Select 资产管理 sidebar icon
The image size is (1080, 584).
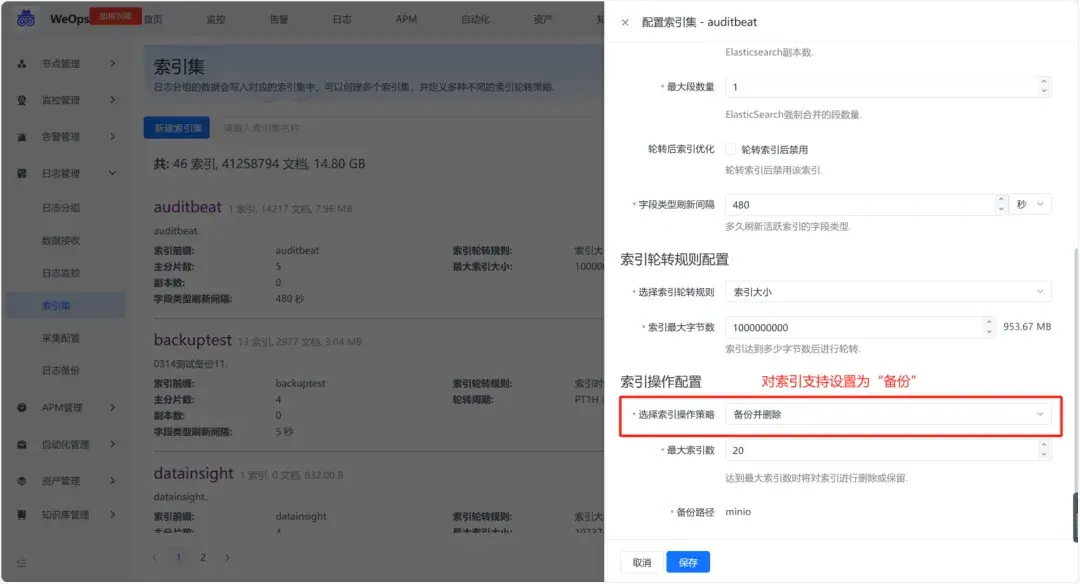click(x=23, y=479)
